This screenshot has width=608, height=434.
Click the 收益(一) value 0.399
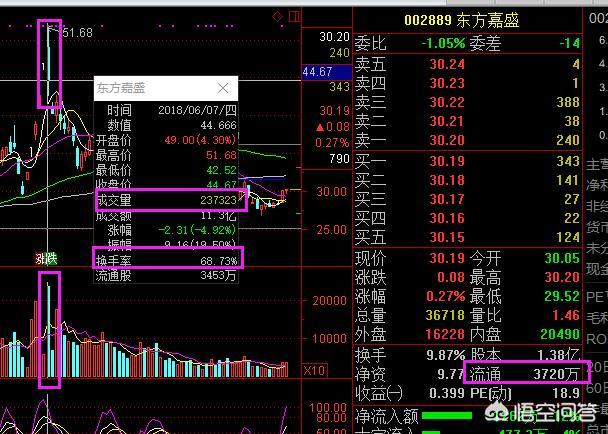coord(447,393)
